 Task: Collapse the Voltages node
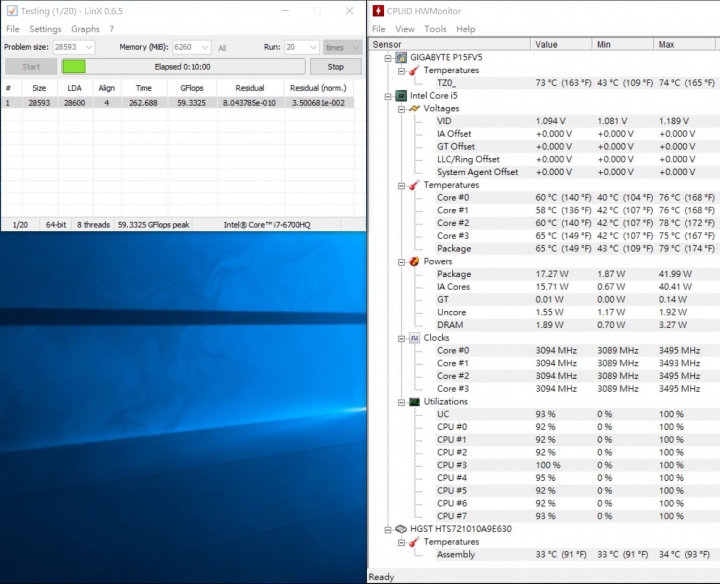pos(401,109)
